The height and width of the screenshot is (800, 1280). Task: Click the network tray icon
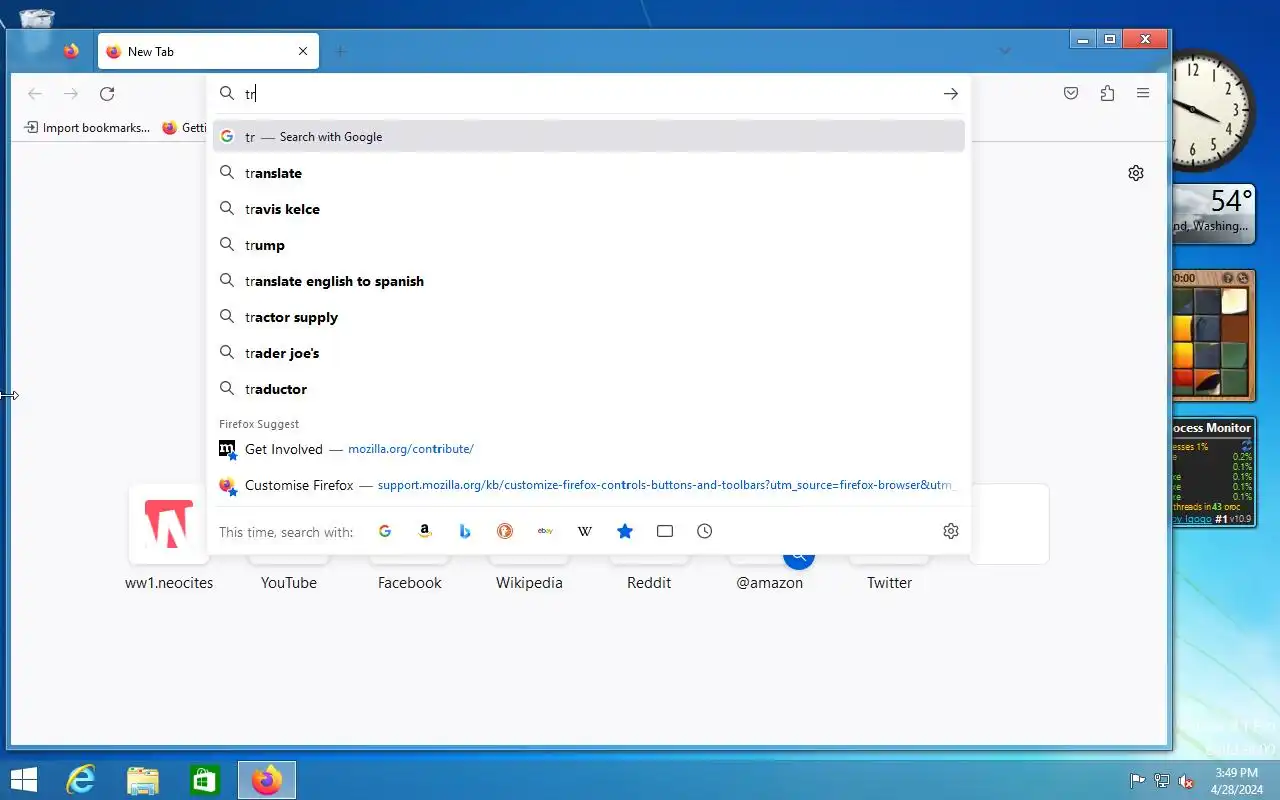click(x=1162, y=781)
